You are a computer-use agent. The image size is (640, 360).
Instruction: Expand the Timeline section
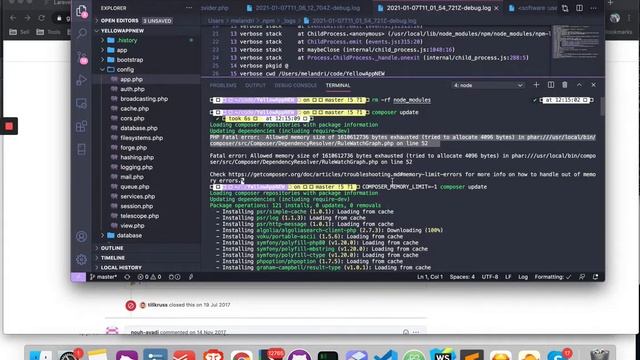coord(113,258)
